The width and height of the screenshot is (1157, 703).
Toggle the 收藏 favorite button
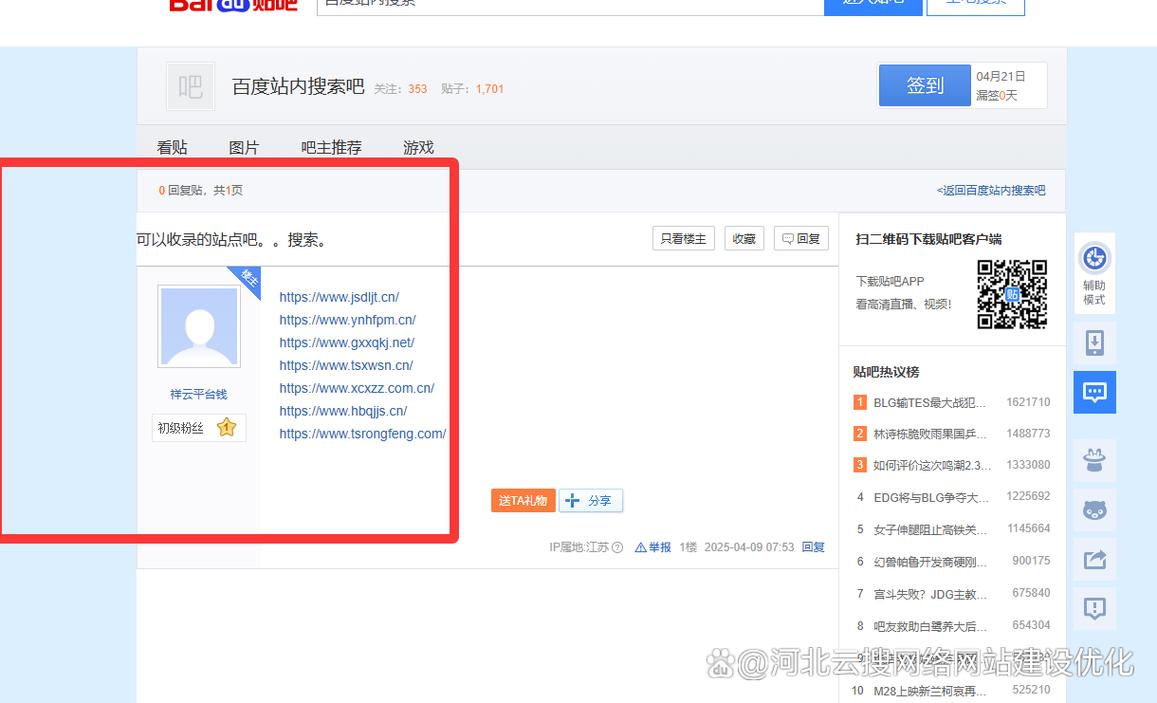coord(744,238)
